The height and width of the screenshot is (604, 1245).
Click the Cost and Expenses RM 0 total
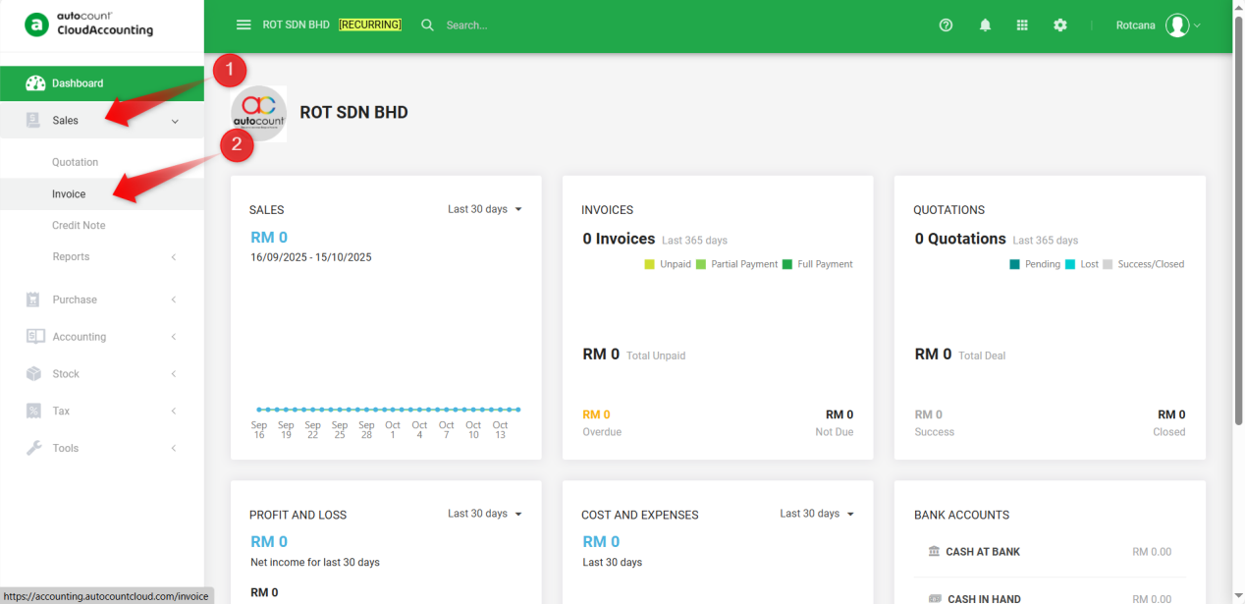coord(601,541)
